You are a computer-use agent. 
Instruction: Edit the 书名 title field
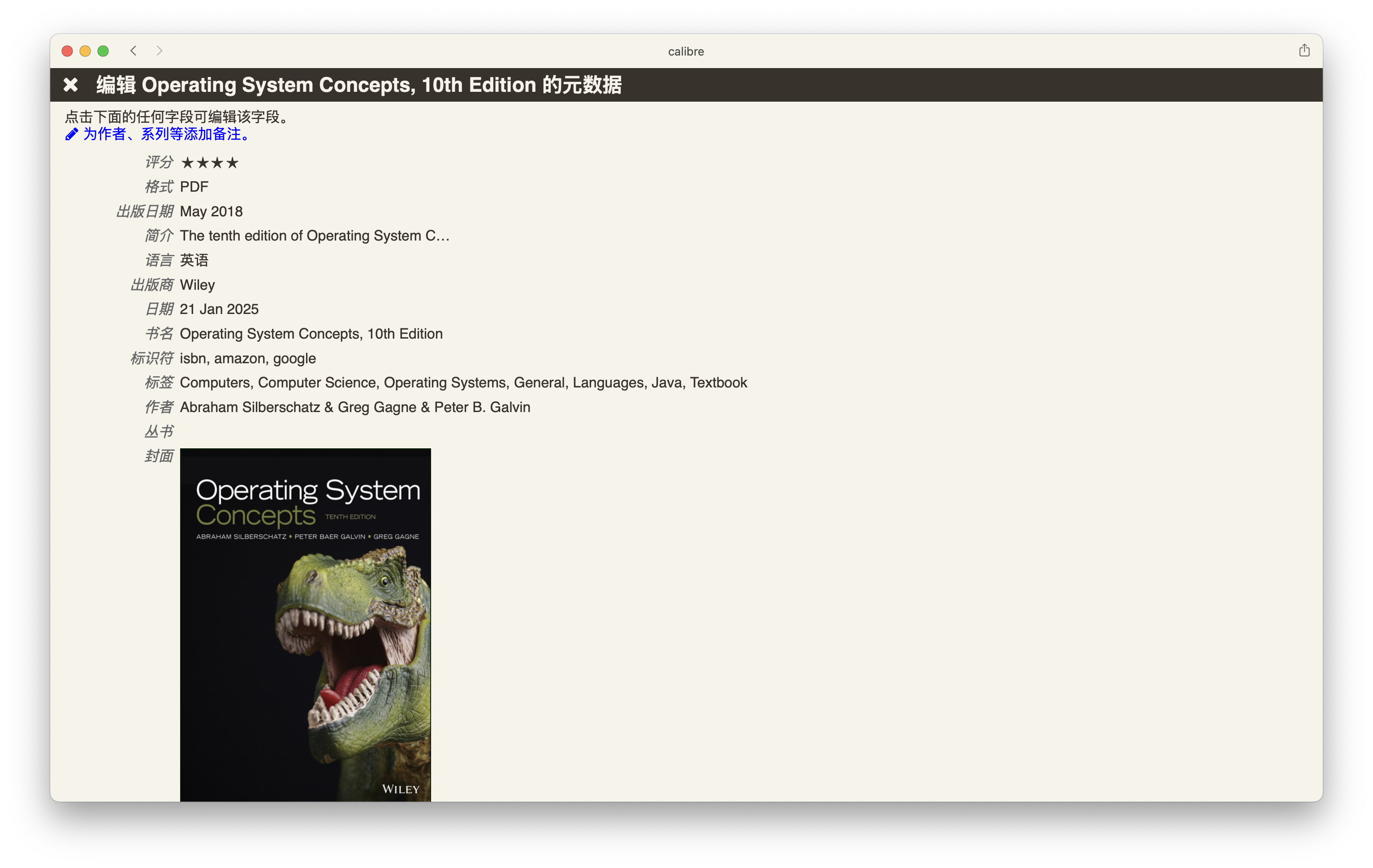(x=311, y=333)
